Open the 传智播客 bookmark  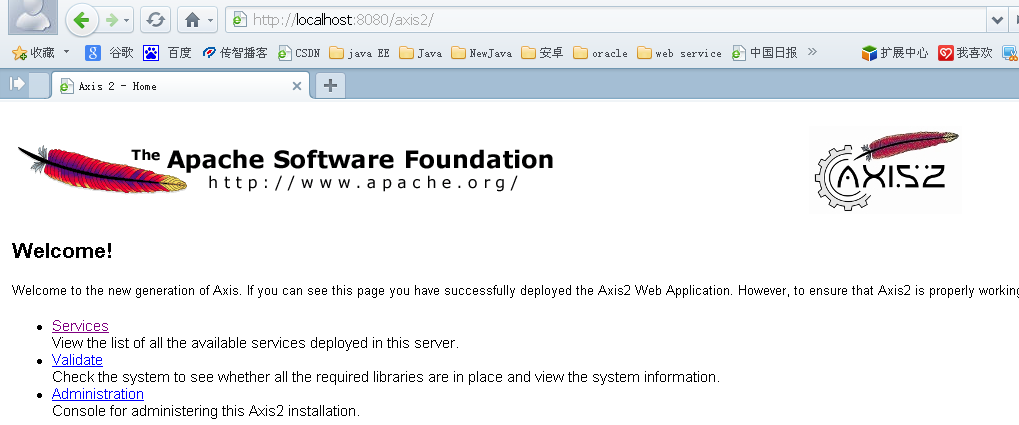(235, 53)
